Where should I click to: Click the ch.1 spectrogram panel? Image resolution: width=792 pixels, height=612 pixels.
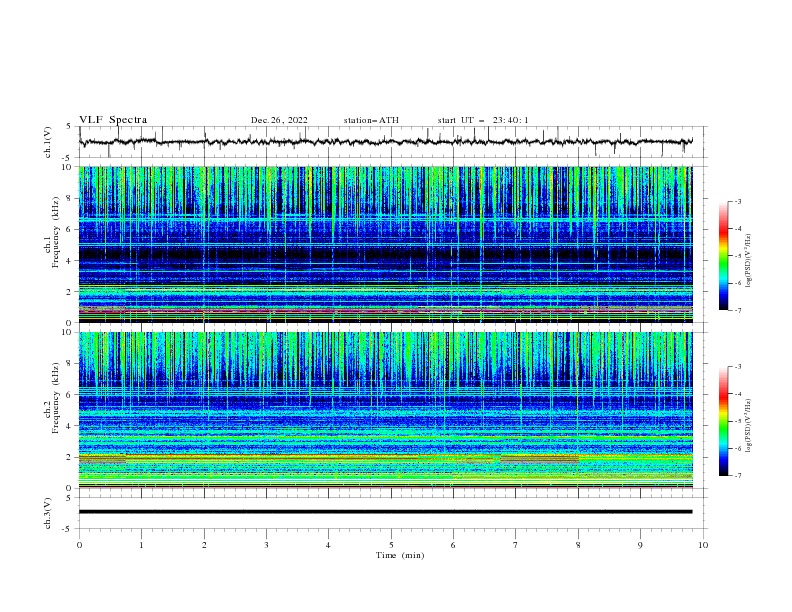pos(386,244)
